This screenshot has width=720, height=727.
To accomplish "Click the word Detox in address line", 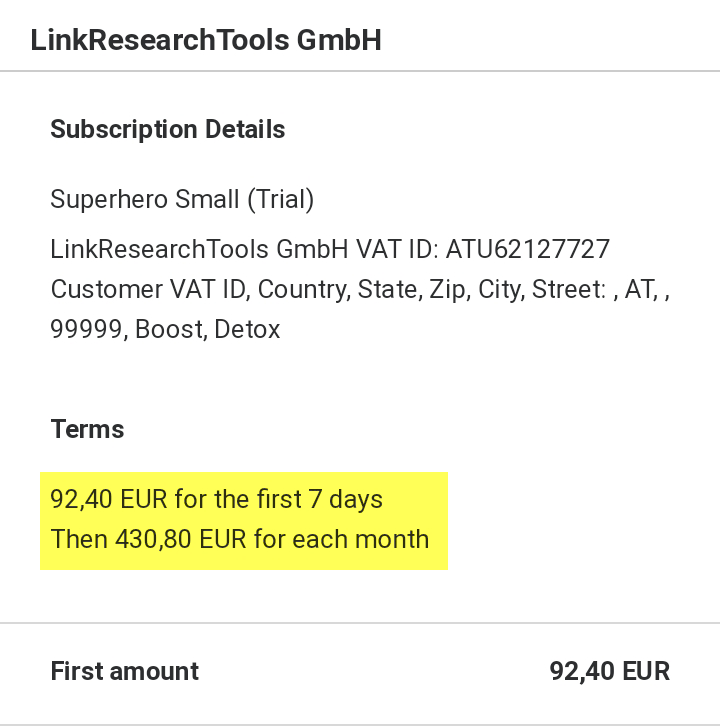I will pyautogui.click(x=247, y=330).
